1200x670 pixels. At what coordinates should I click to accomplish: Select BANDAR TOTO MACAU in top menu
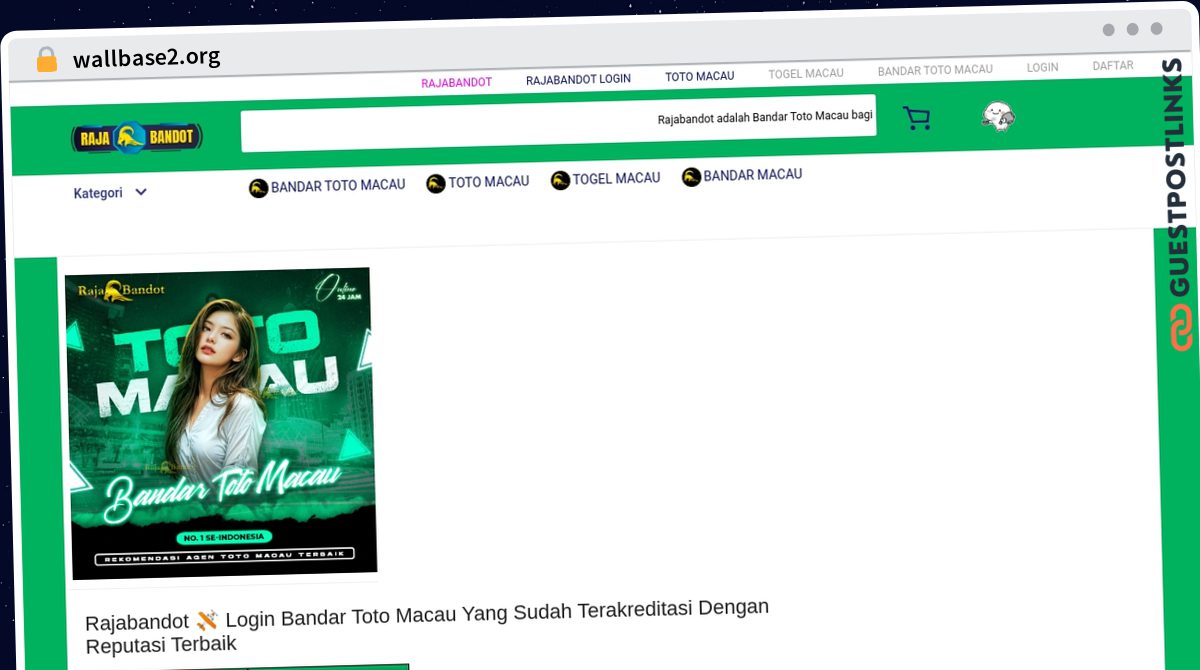[935, 70]
